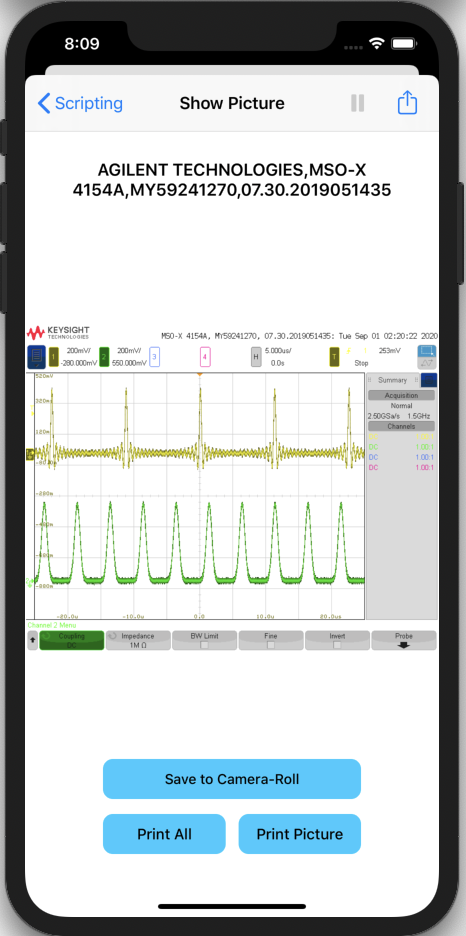
Task: Click channel 2 ground marker at left edge
Action: point(30,581)
